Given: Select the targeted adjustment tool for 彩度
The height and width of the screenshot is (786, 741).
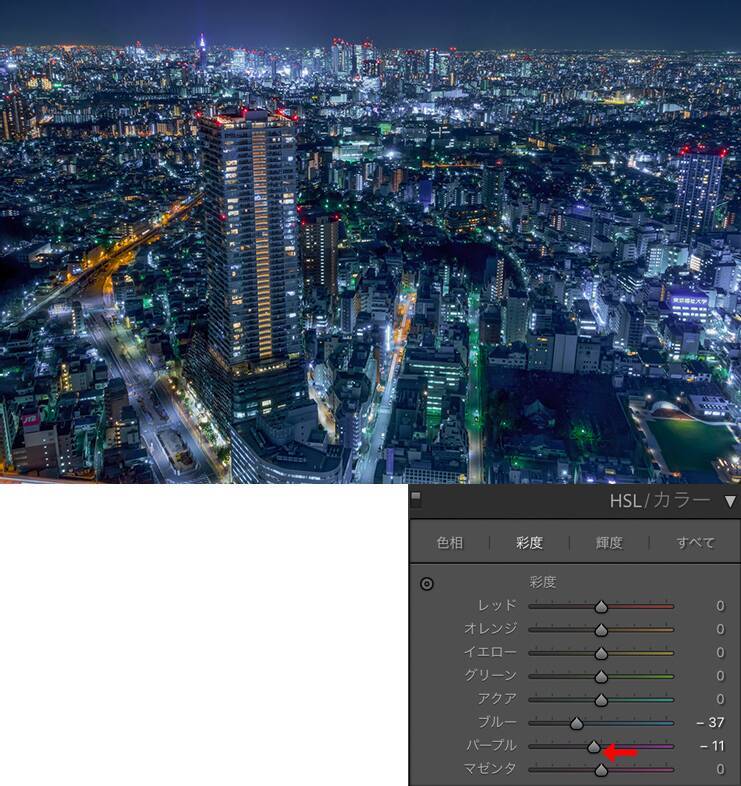Looking at the screenshot, I should pos(427,584).
